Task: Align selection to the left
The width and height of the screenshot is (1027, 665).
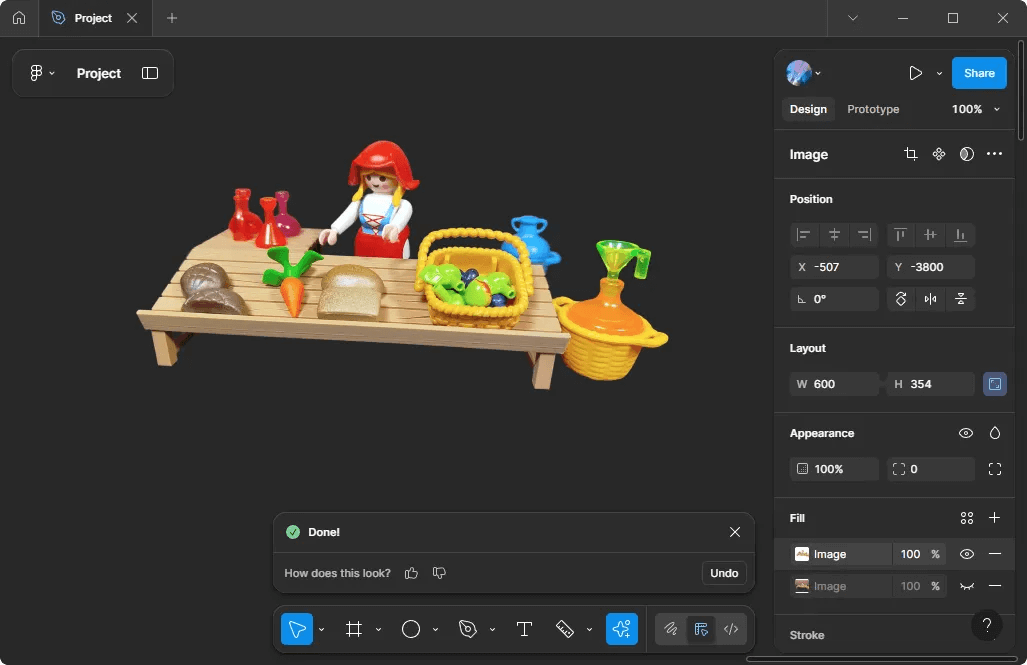Action: (x=804, y=235)
